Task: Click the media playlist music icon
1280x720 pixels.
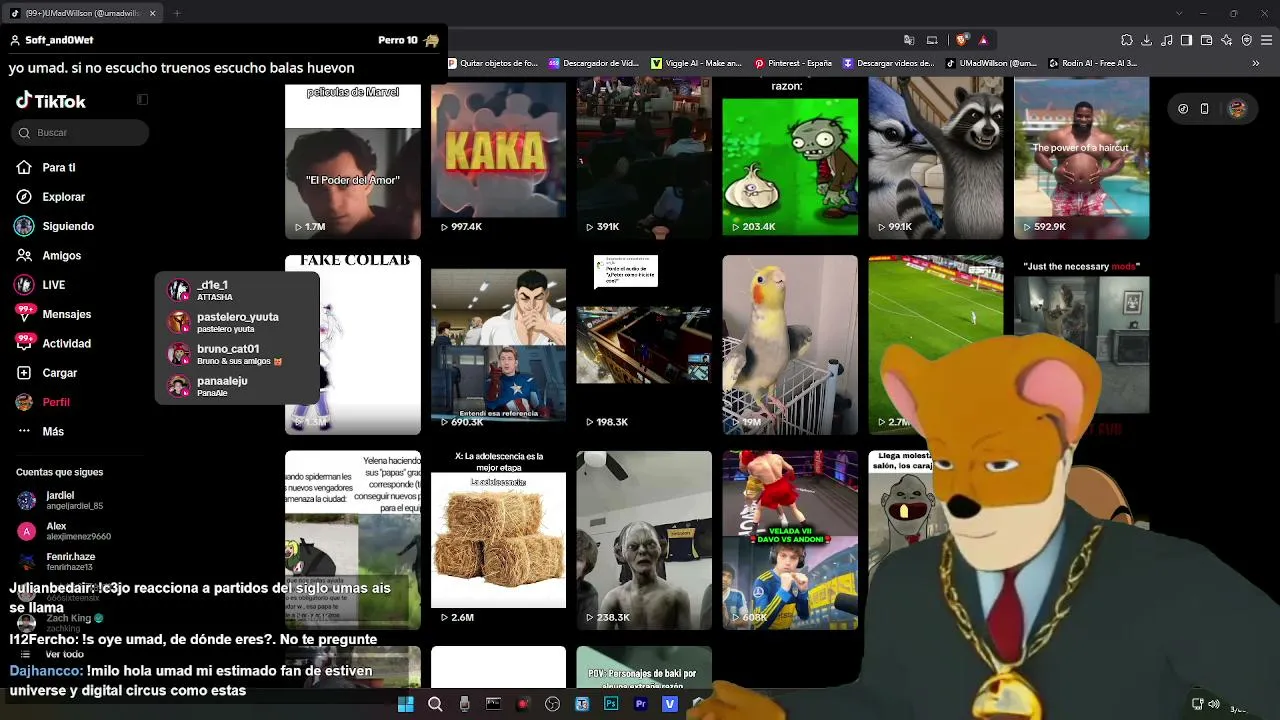Action: tap(1168, 40)
